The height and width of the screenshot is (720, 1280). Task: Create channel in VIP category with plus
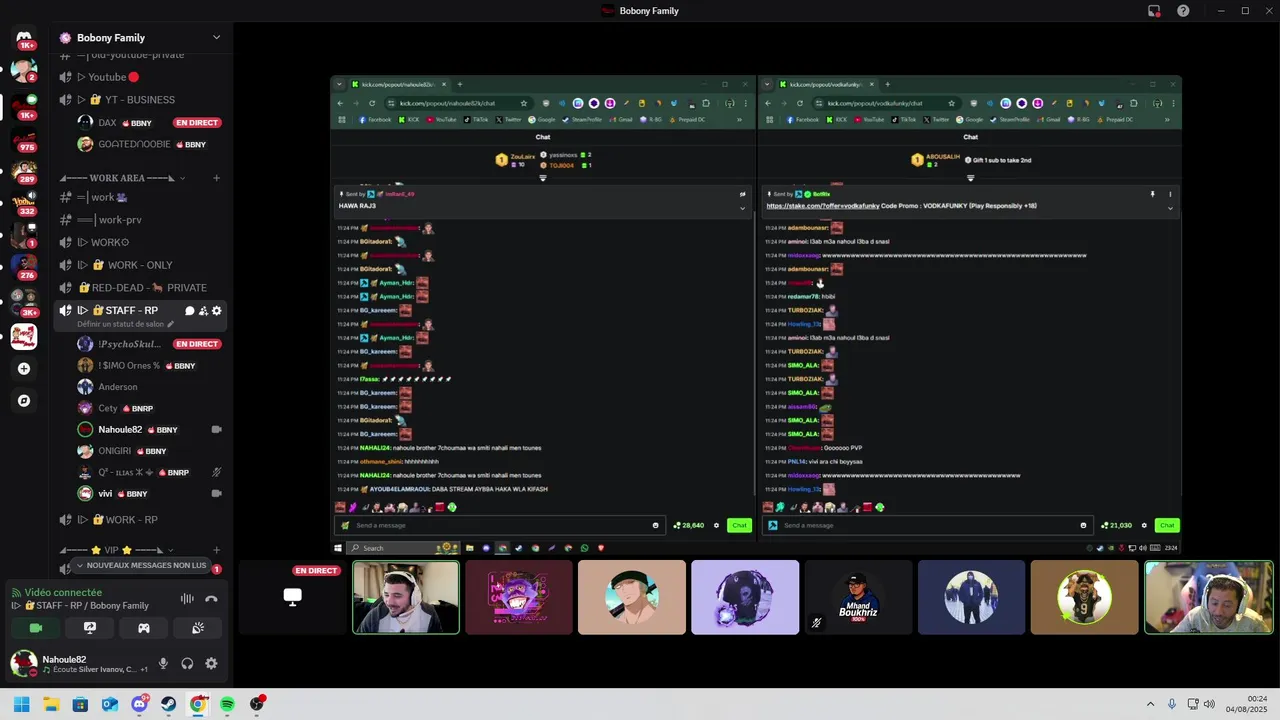[x=216, y=550]
